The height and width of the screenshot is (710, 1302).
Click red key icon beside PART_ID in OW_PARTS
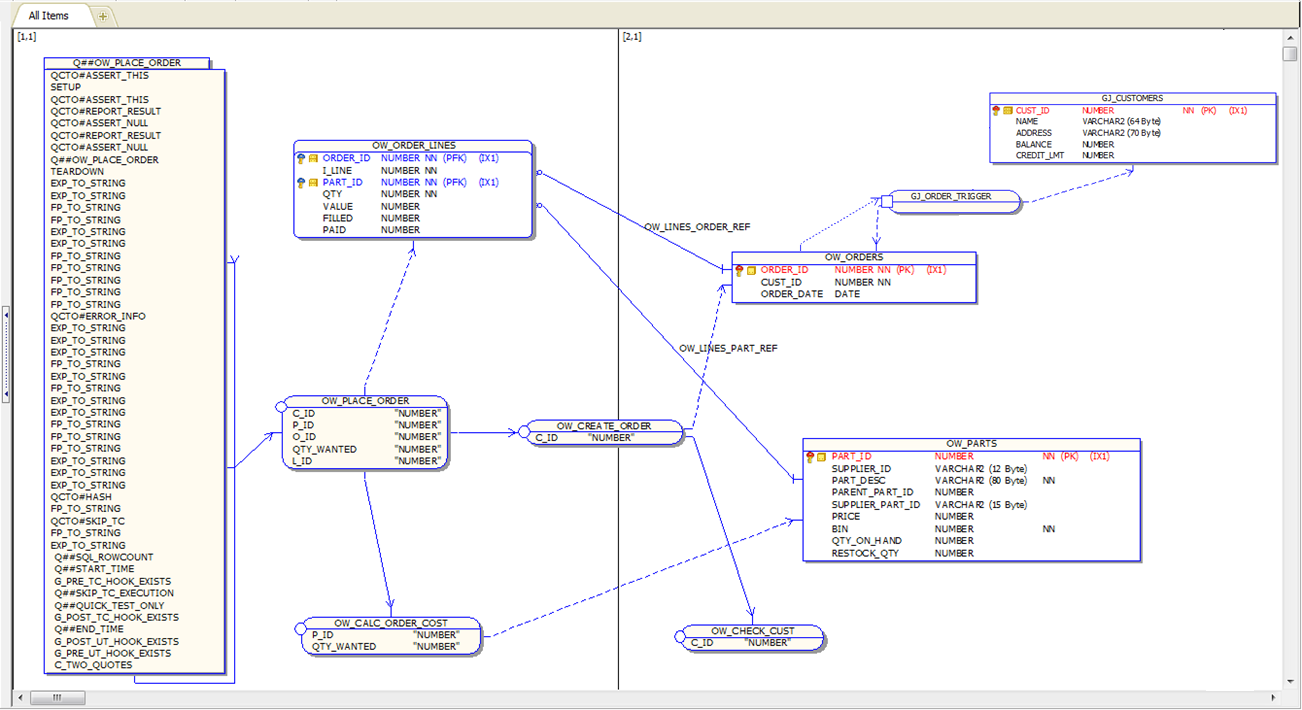pos(810,456)
